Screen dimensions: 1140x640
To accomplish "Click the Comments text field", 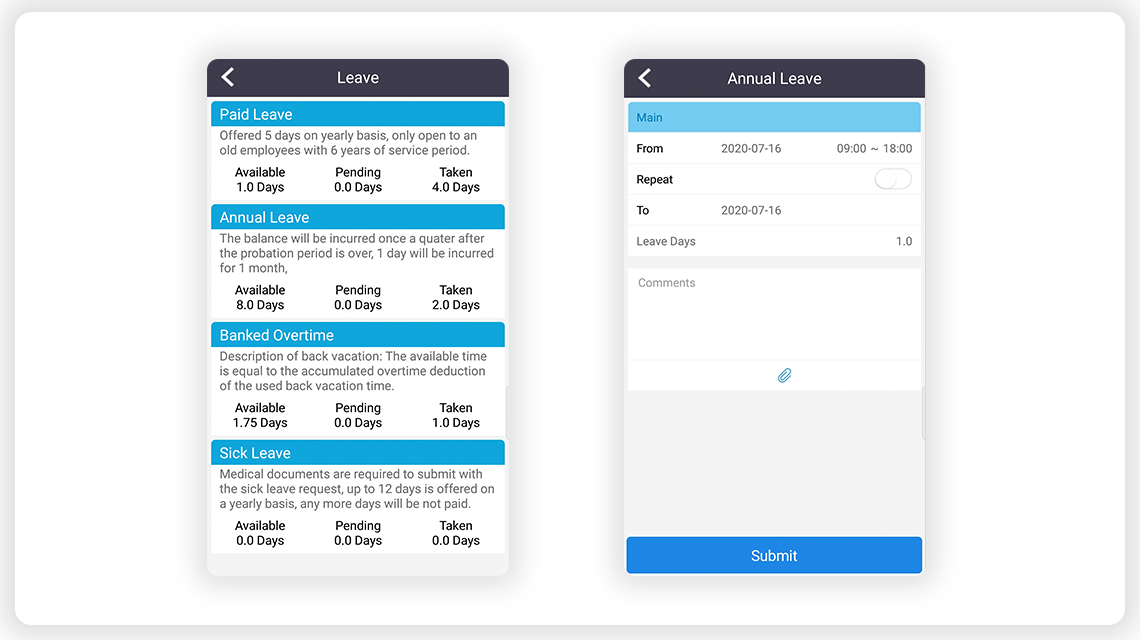I will 774,314.
